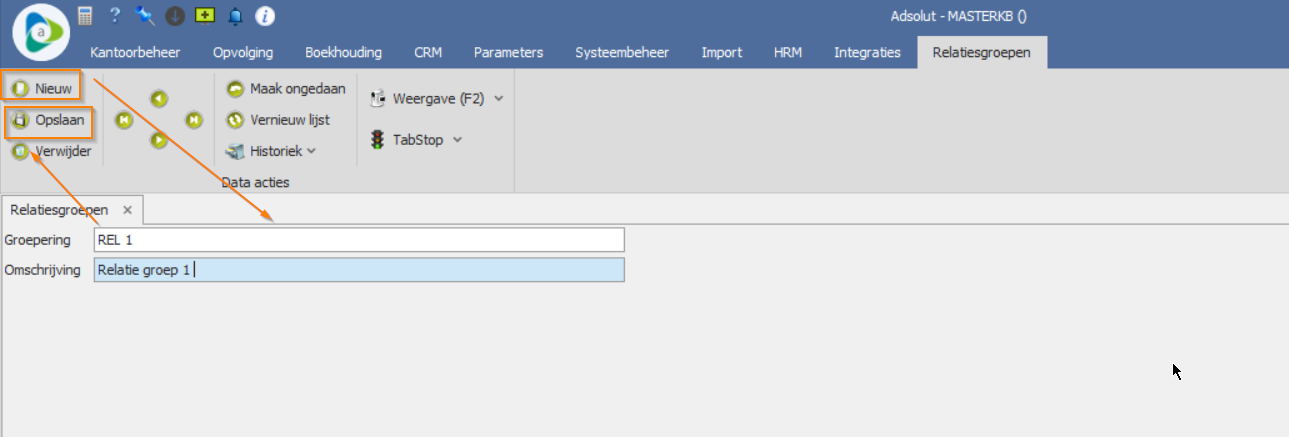The height and width of the screenshot is (437, 1289).
Task: Click into the Groepering input field
Action: coord(358,240)
